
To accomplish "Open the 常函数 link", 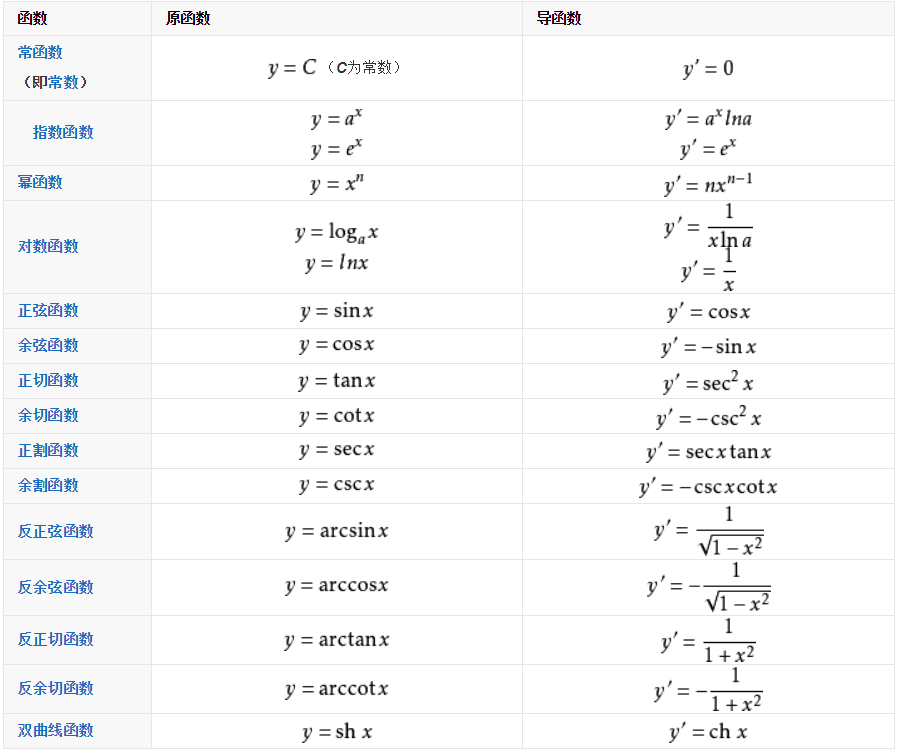I will (x=40, y=52).
